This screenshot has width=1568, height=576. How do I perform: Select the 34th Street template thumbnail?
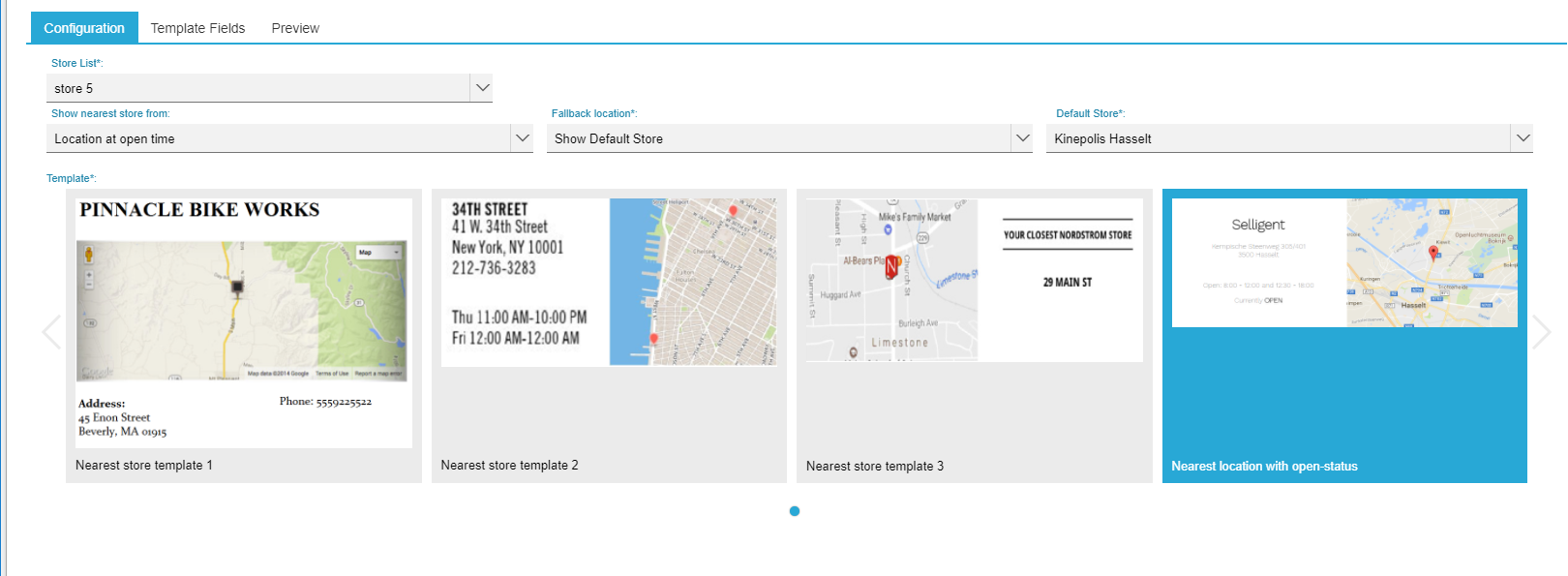pyautogui.click(x=609, y=282)
